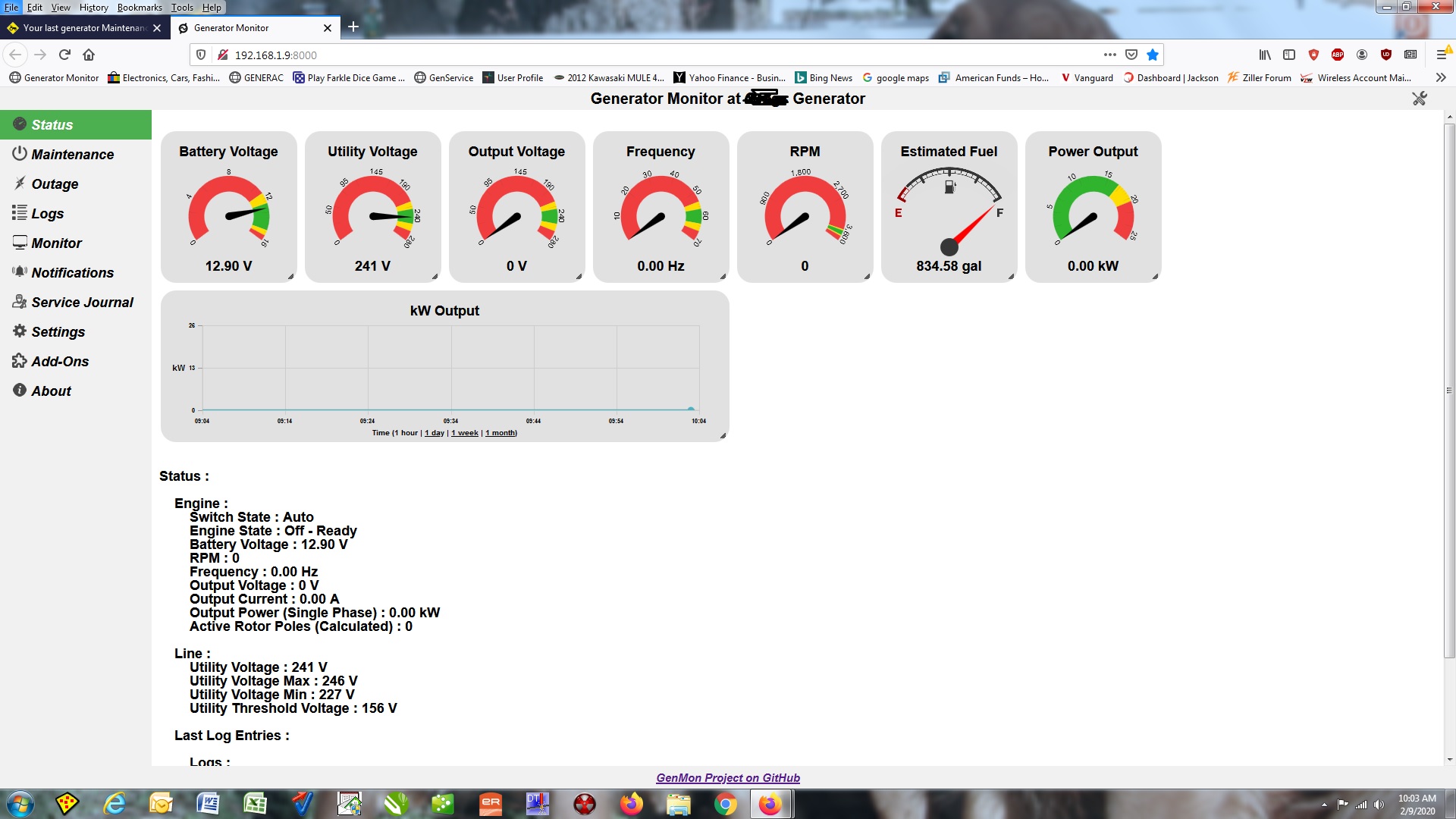Open the Firefox hamburger application menu
Viewport: 1456px width, 819px height.
click(x=1441, y=55)
